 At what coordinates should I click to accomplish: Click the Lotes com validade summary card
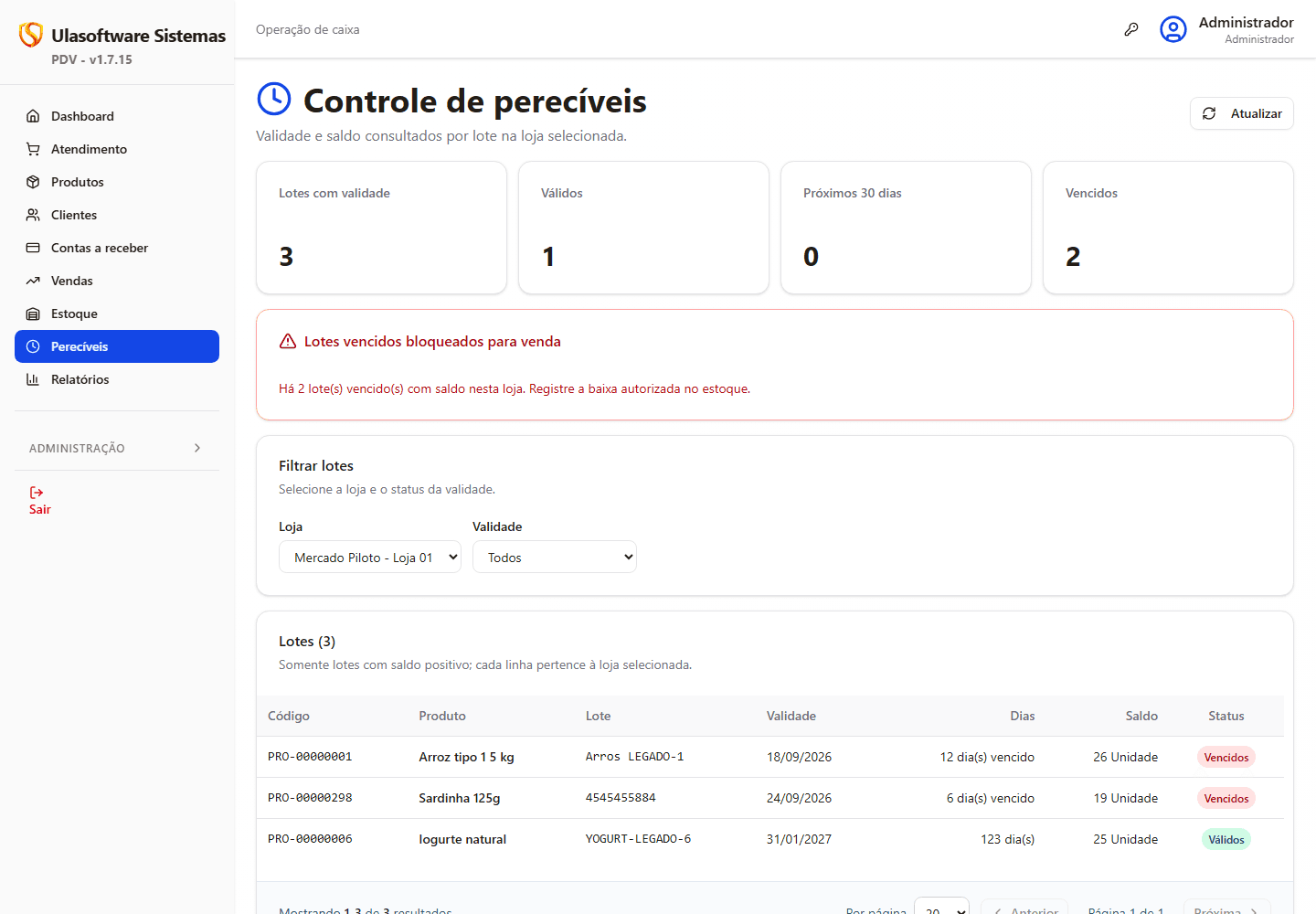pyautogui.click(x=381, y=228)
